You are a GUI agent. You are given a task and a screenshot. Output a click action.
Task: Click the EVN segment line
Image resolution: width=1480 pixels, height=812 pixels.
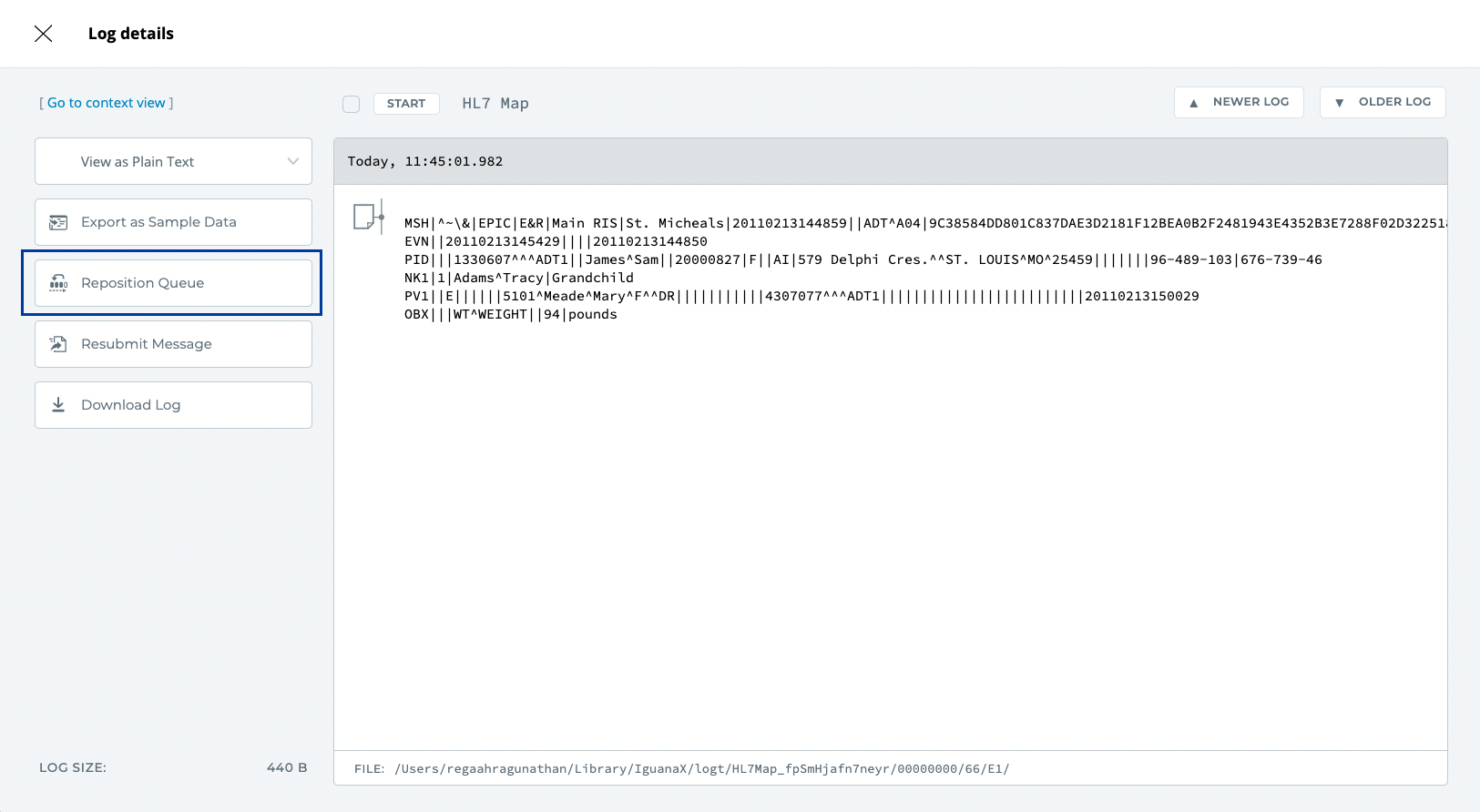[556, 241]
